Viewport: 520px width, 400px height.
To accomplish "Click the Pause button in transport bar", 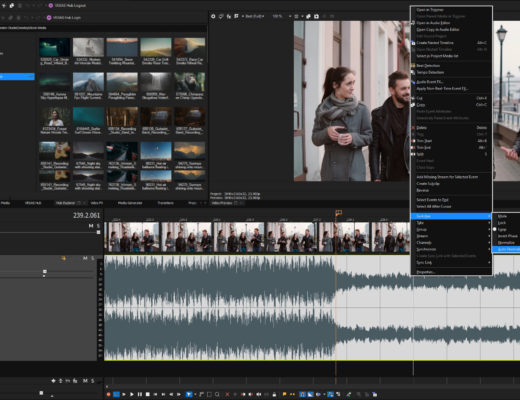I will [140, 394].
